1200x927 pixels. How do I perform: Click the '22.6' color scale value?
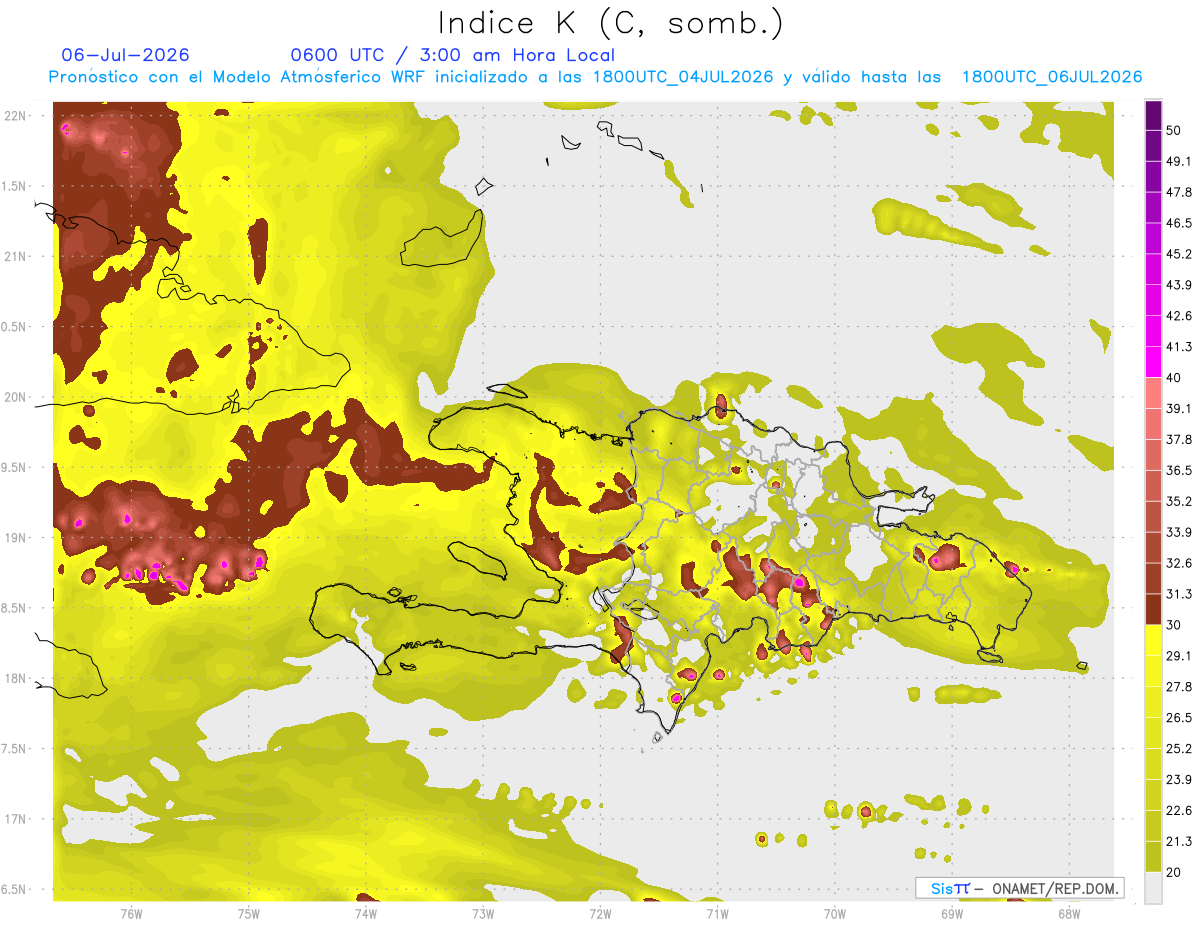pyautogui.click(x=1178, y=811)
